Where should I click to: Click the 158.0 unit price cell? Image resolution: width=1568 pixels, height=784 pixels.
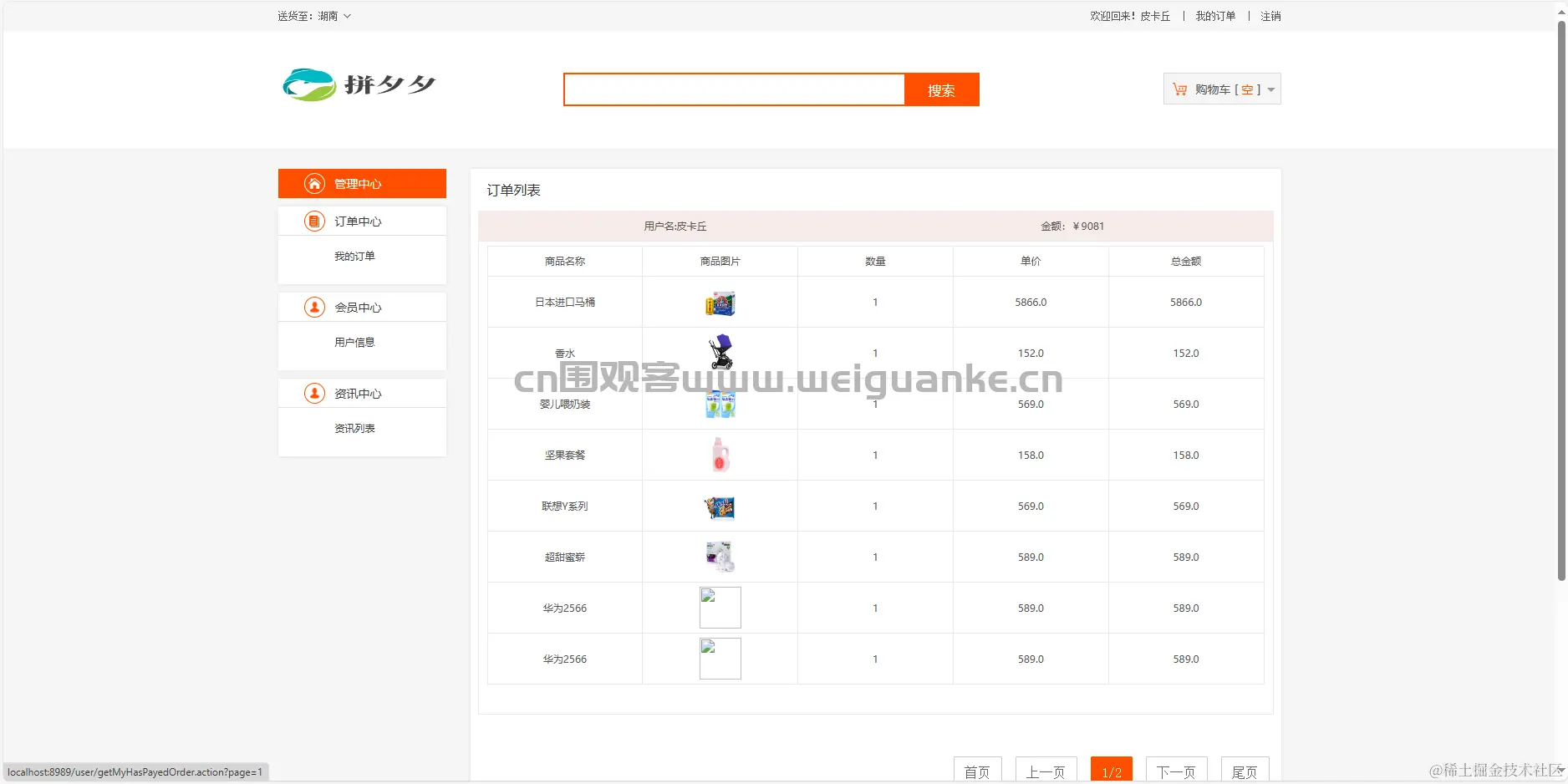[x=1031, y=456]
